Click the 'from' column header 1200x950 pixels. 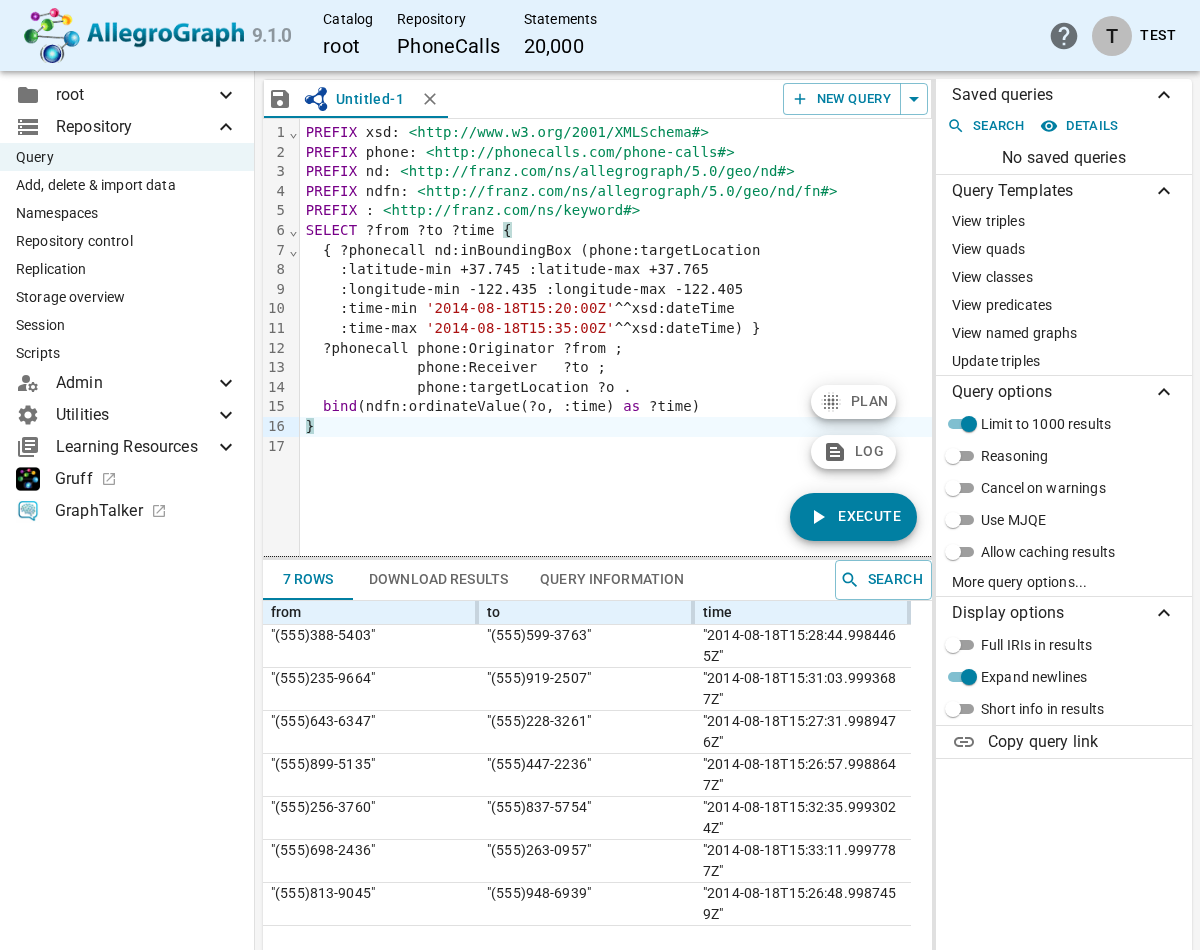(x=370, y=612)
